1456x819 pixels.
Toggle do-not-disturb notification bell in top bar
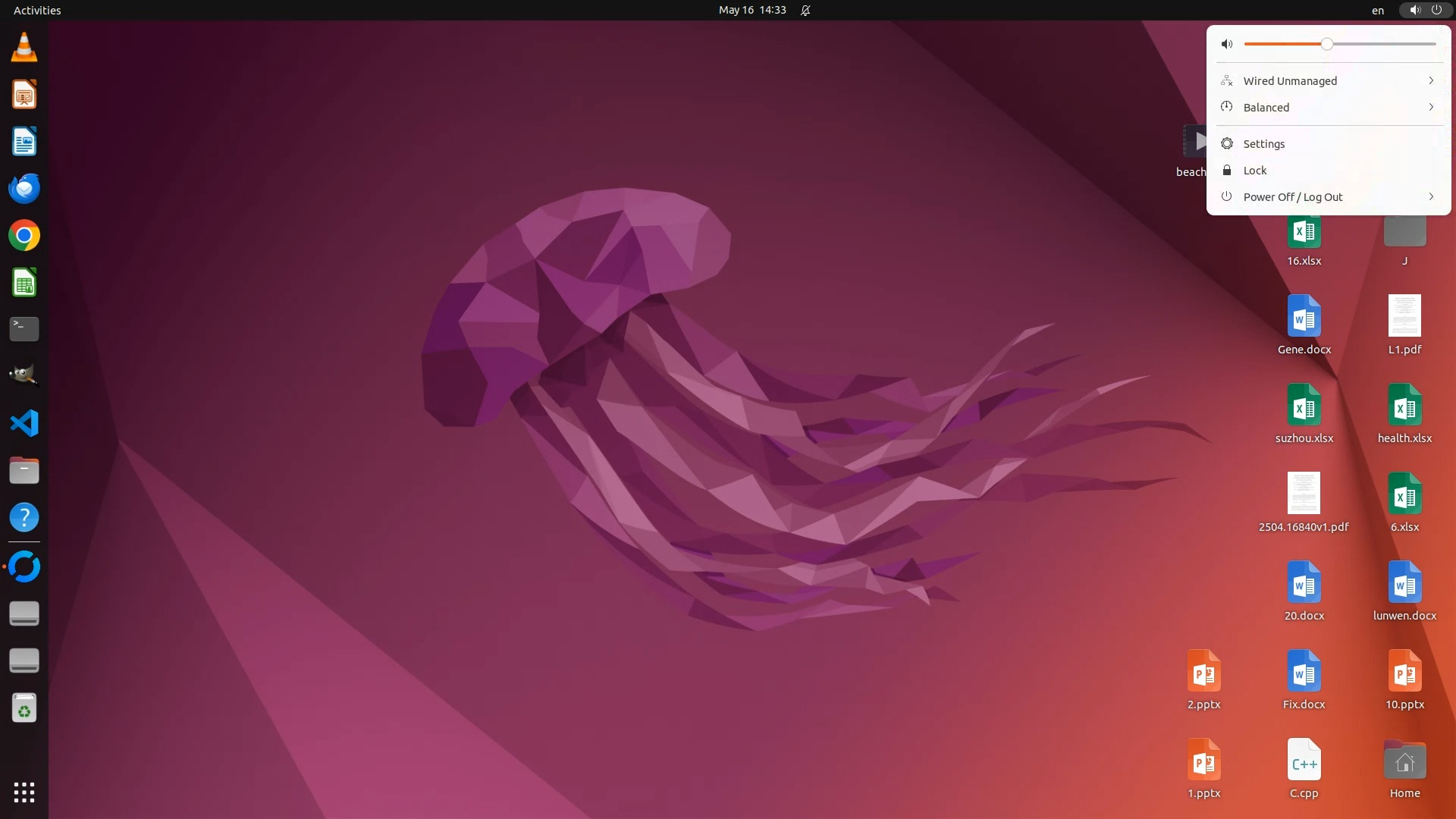tap(805, 11)
